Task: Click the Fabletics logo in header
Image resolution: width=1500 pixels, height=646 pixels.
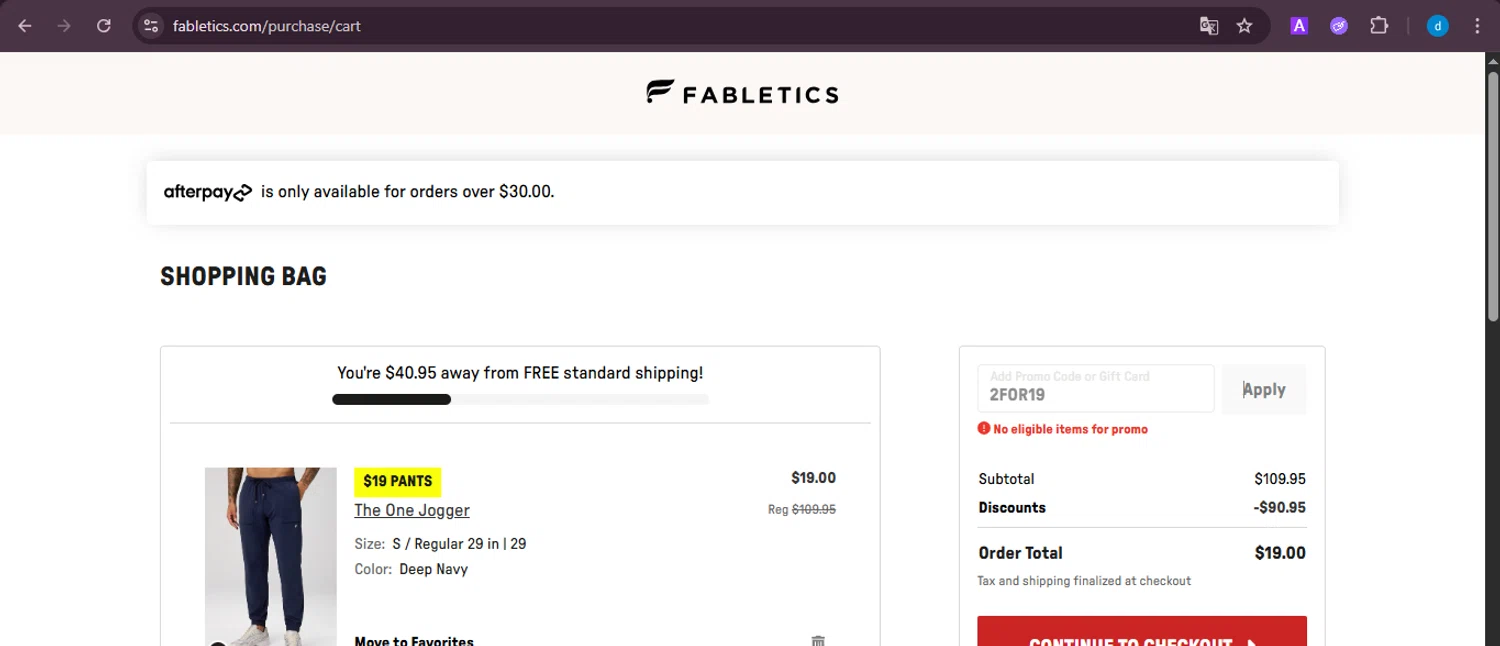Action: (742, 94)
